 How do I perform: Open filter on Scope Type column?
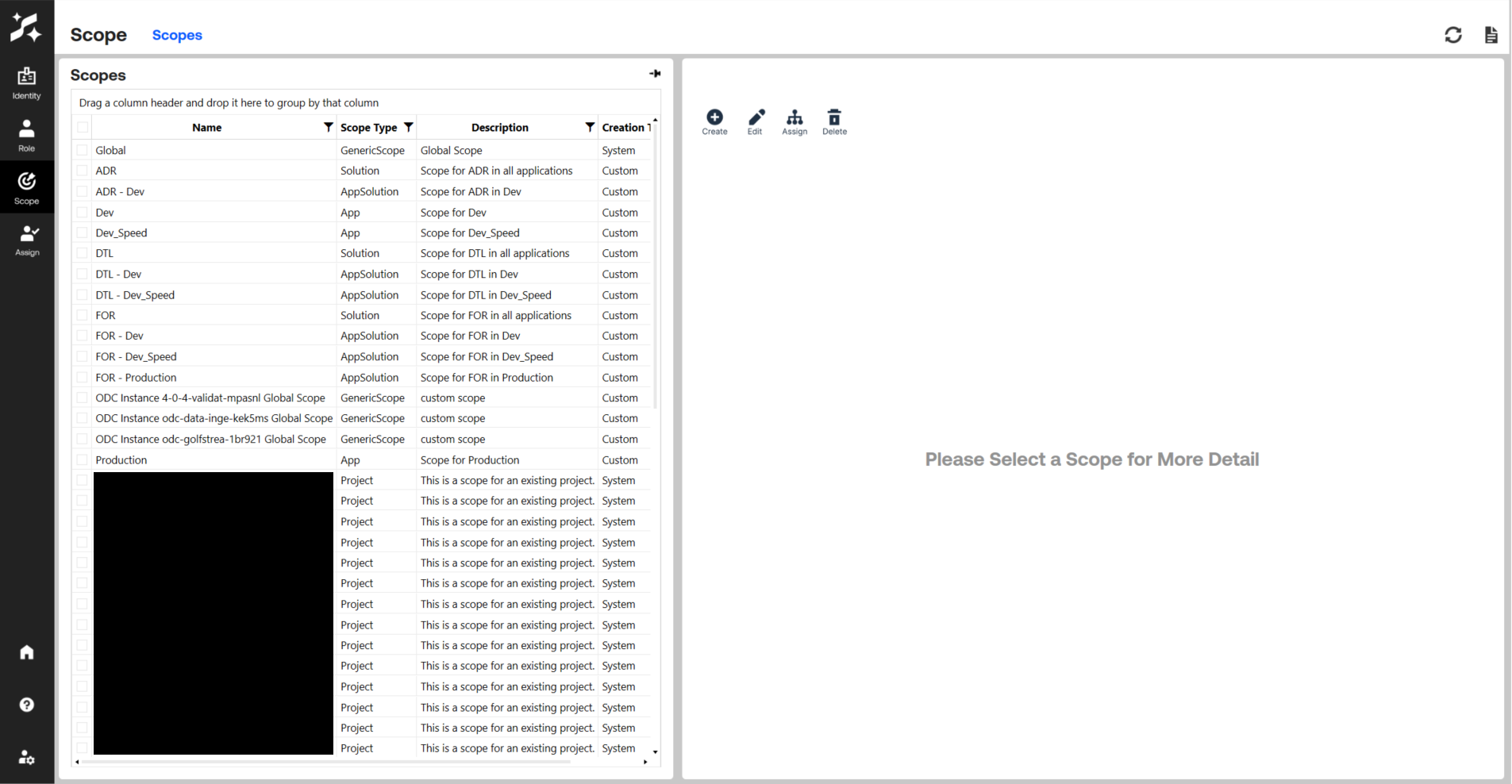pyautogui.click(x=408, y=127)
